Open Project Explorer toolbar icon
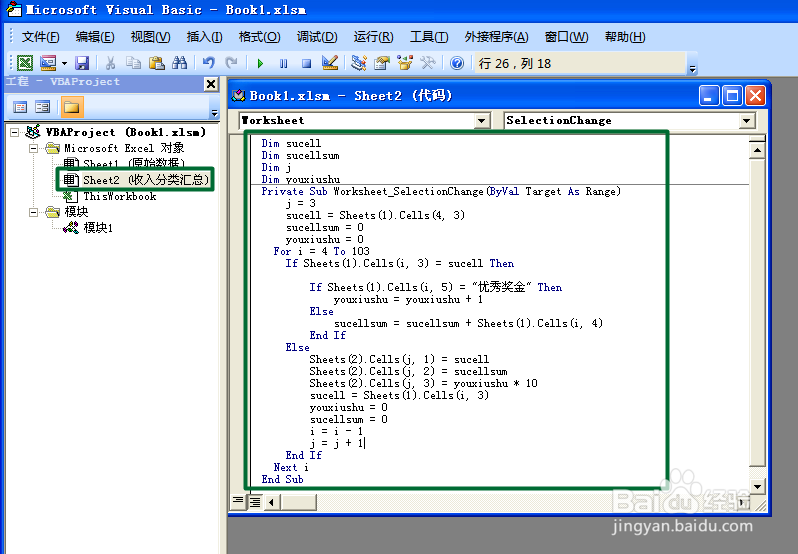Image resolution: width=798 pixels, height=554 pixels. pos(358,63)
